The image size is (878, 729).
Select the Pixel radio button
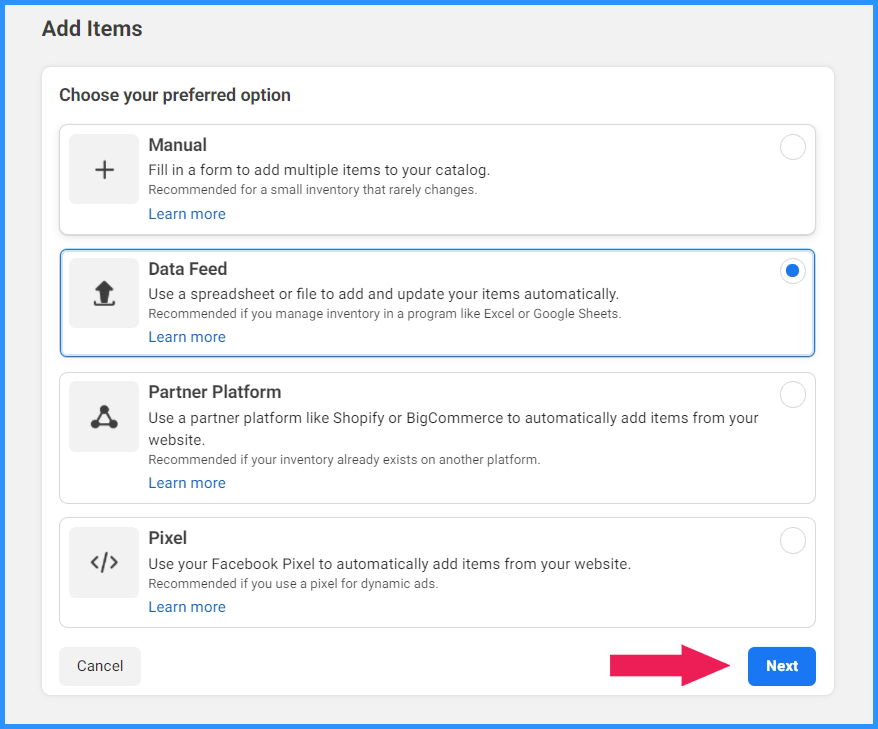[792, 540]
